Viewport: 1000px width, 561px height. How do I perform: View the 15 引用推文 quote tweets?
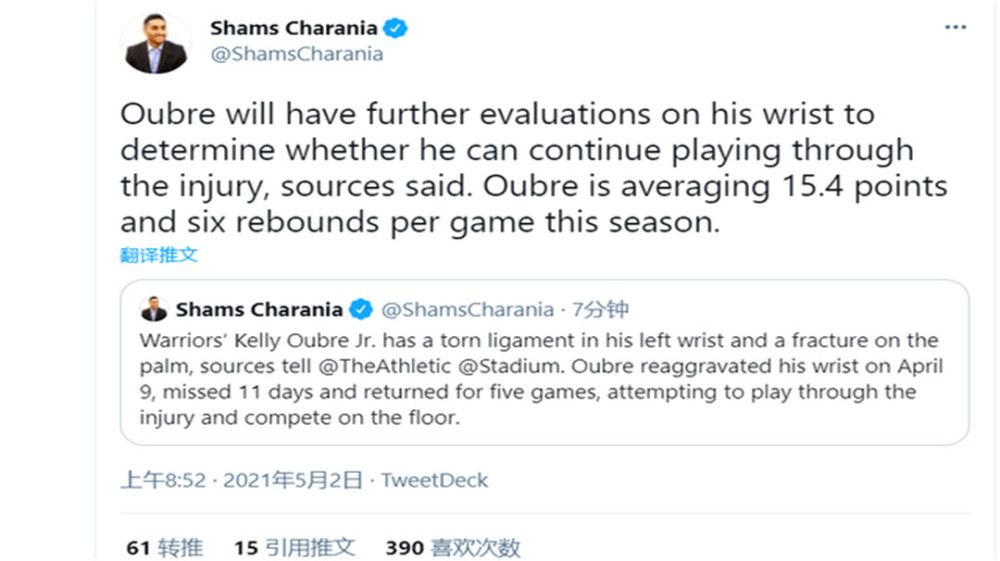294,548
